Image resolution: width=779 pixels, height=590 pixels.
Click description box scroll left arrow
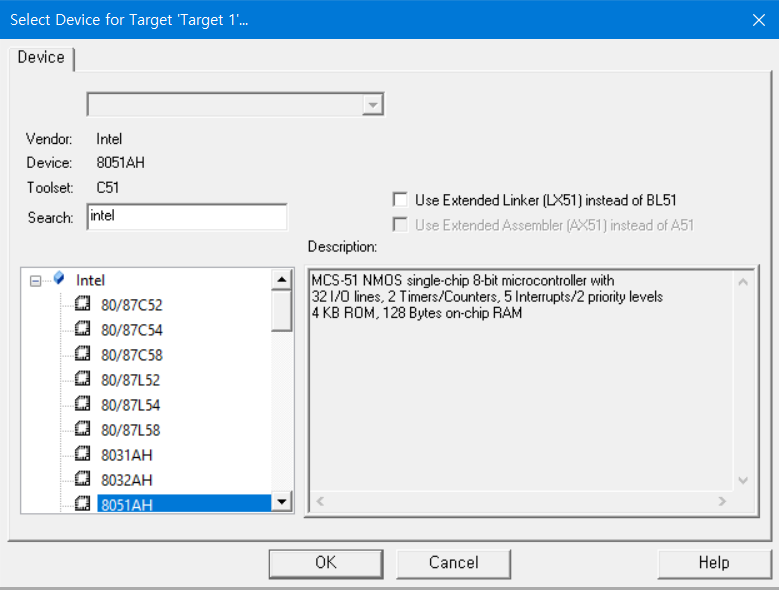click(x=320, y=502)
